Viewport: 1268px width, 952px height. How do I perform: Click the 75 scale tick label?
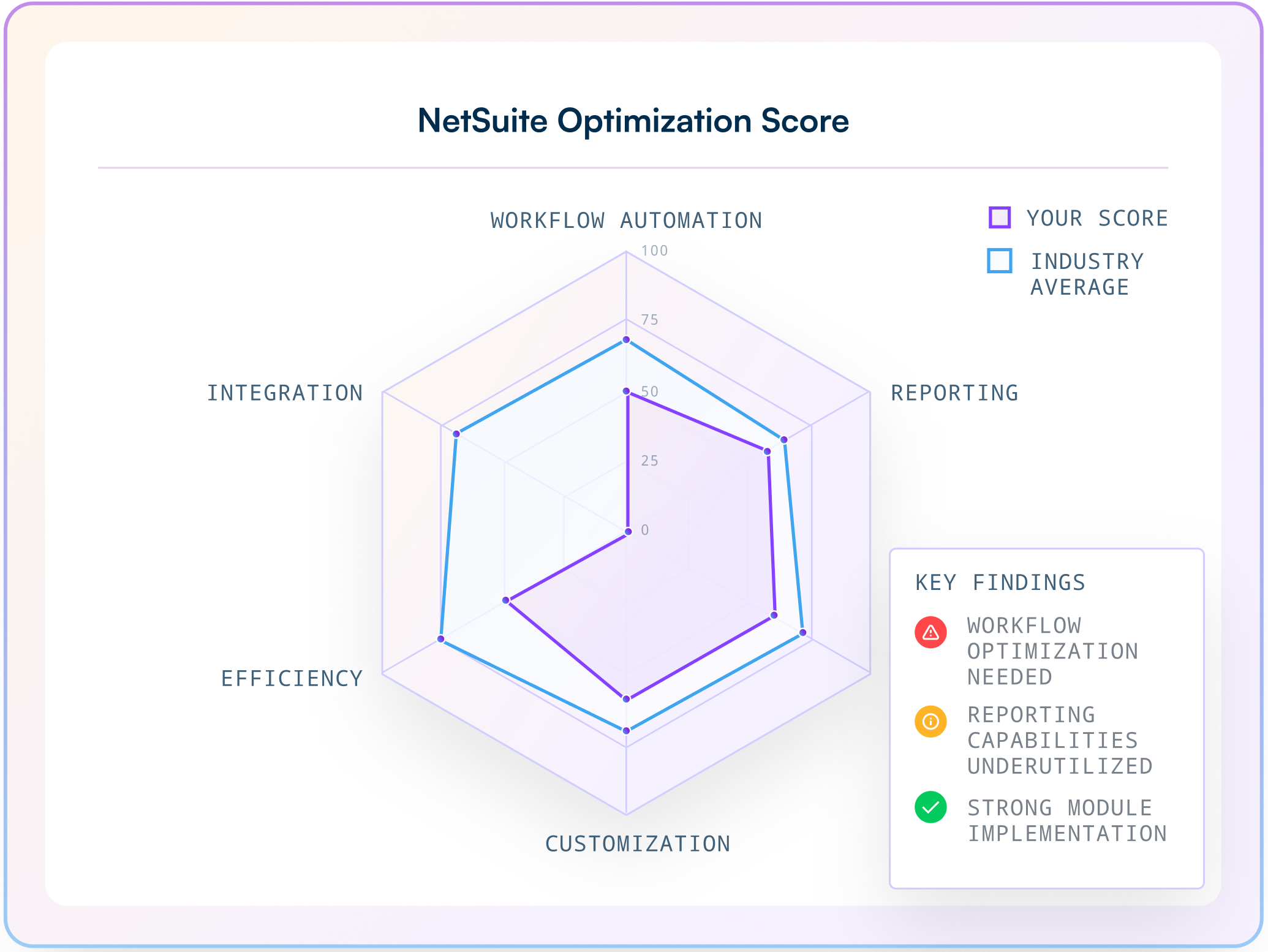(x=649, y=320)
